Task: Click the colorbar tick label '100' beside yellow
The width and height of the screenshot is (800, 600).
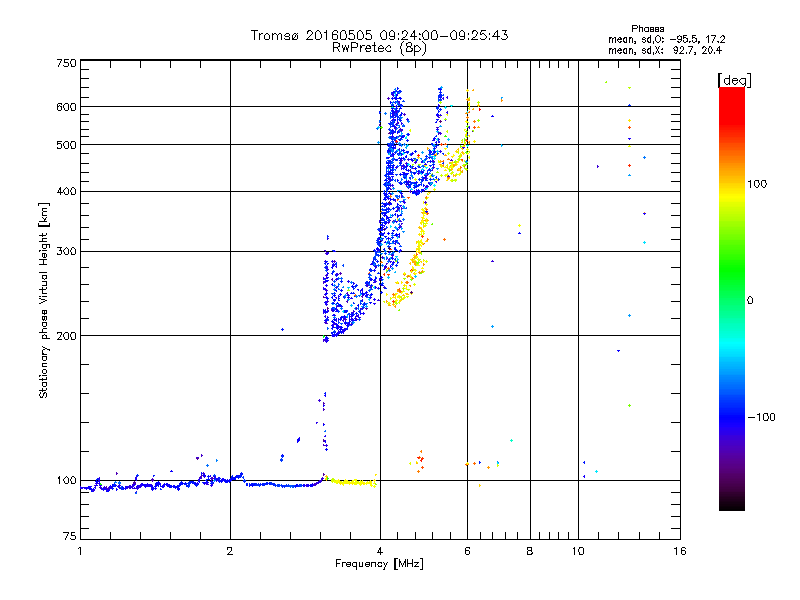Action: [757, 184]
